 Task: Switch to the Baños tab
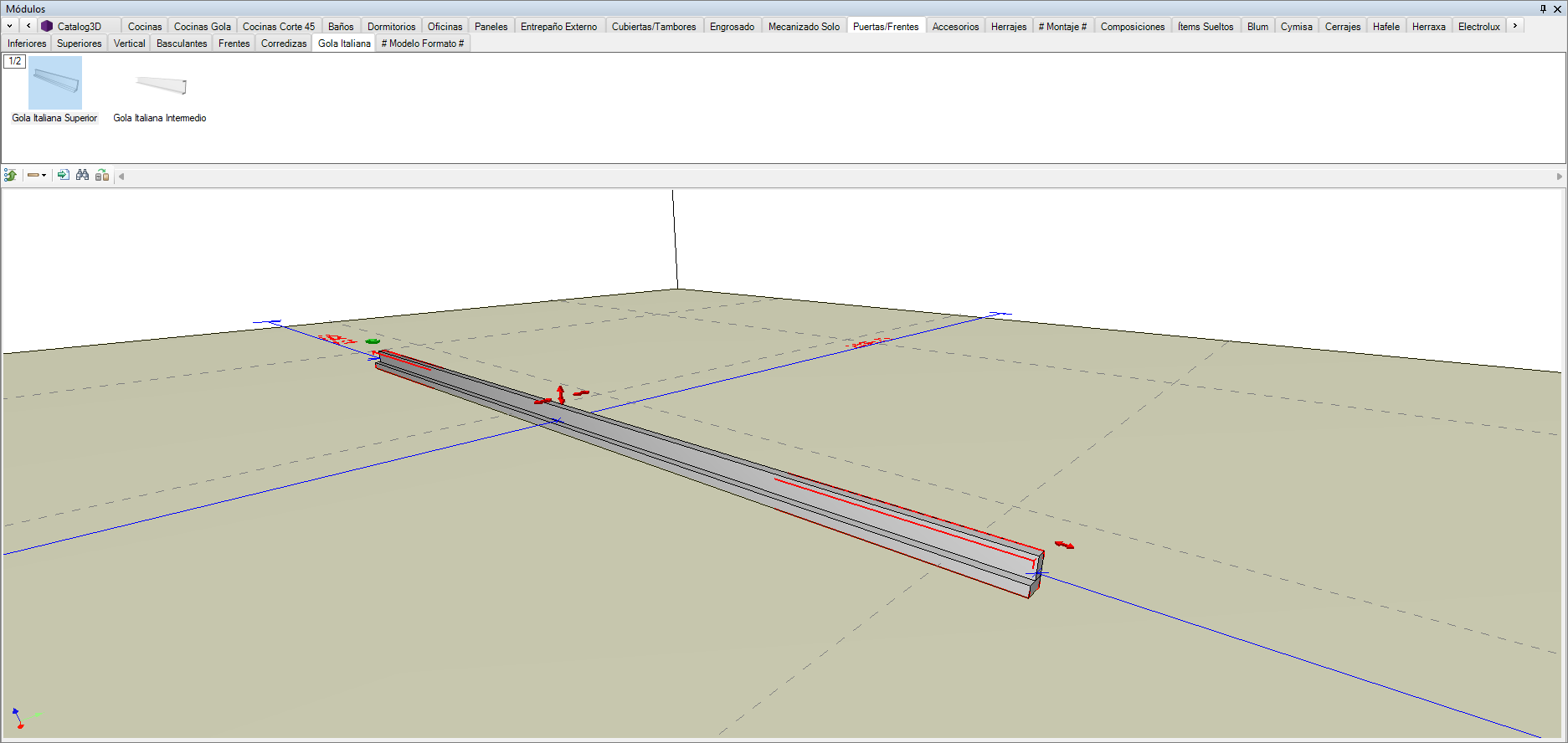[341, 27]
